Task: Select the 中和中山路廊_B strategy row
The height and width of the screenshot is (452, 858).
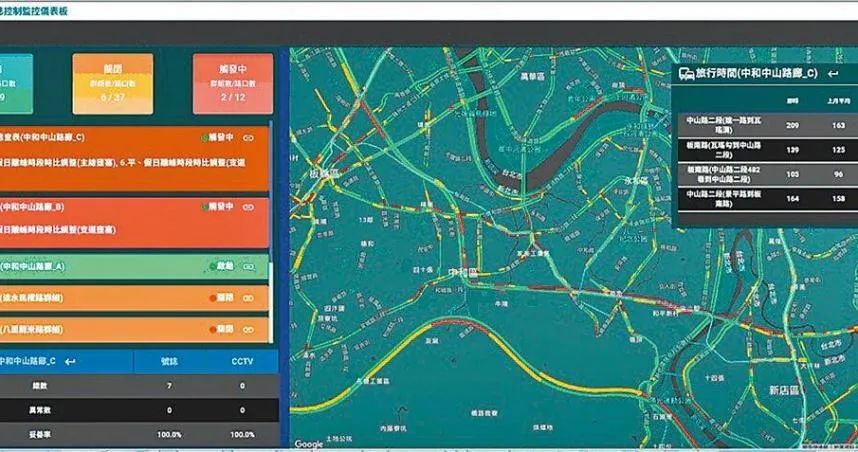Action: point(134,223)
